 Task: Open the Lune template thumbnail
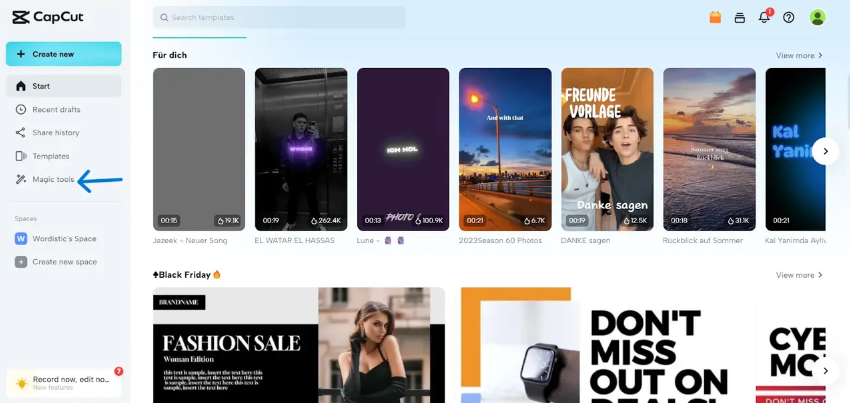click(403, 149)
